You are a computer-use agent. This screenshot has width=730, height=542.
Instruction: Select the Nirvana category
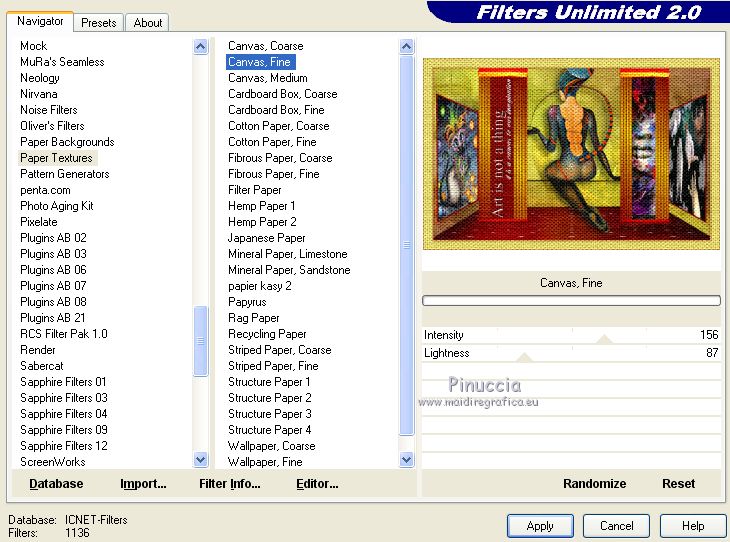pos(39,94)
